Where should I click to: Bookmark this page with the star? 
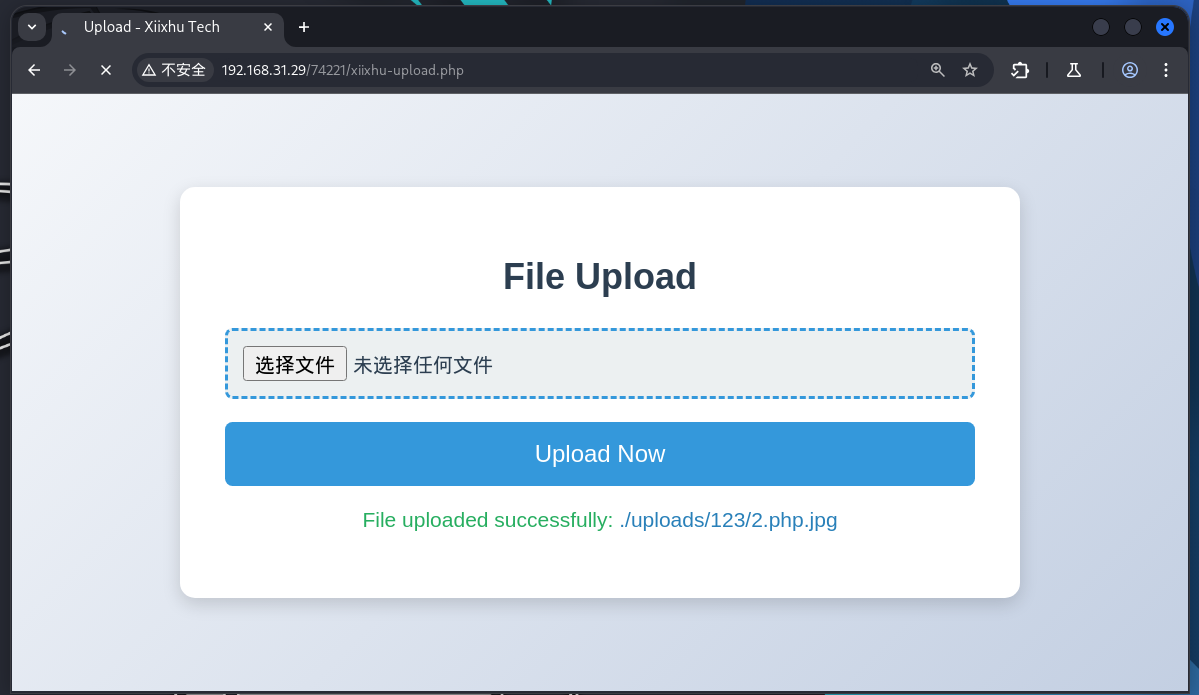(970, 70)
